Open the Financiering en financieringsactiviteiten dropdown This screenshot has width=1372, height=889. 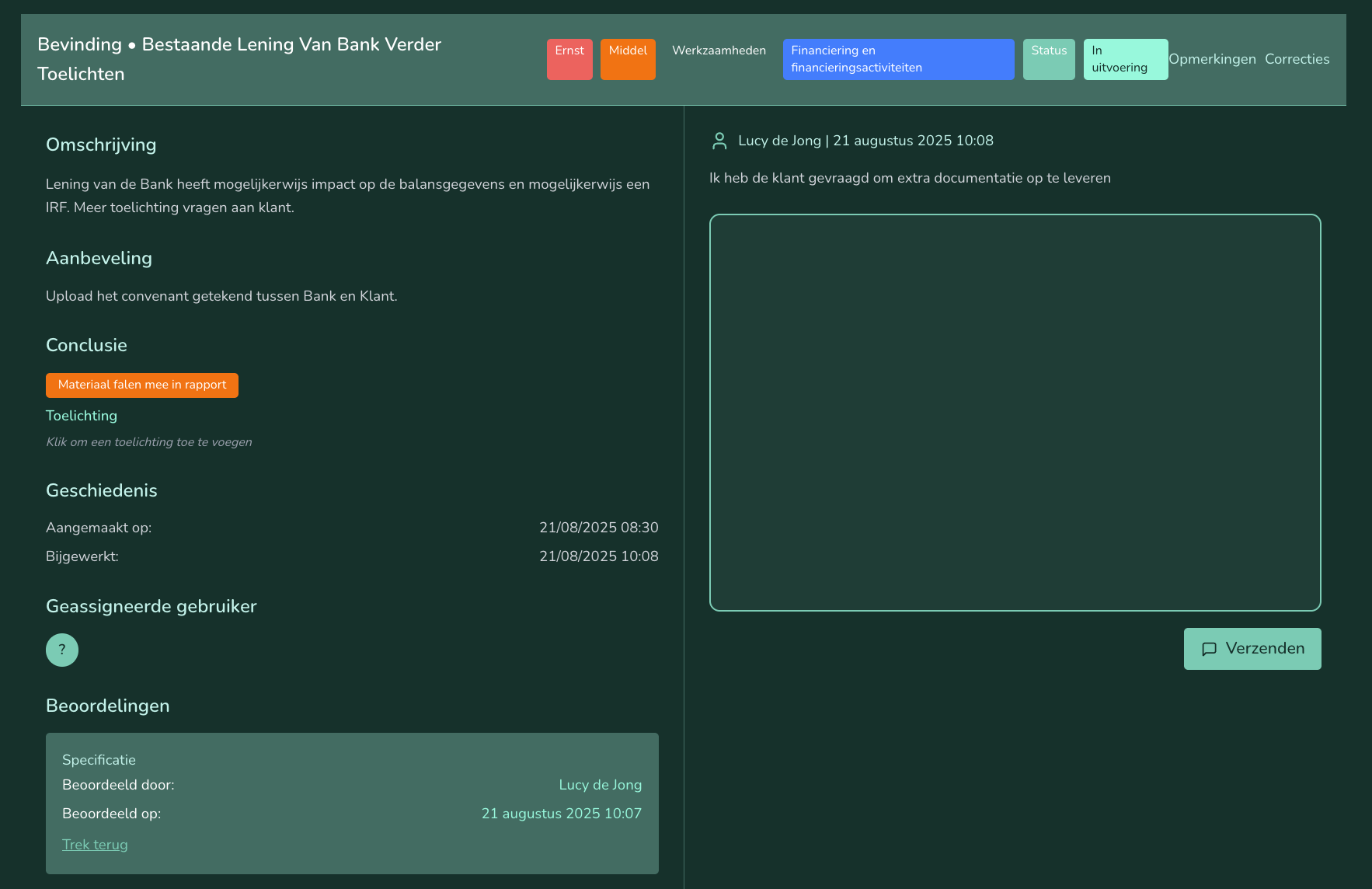[x=898, y=59]
